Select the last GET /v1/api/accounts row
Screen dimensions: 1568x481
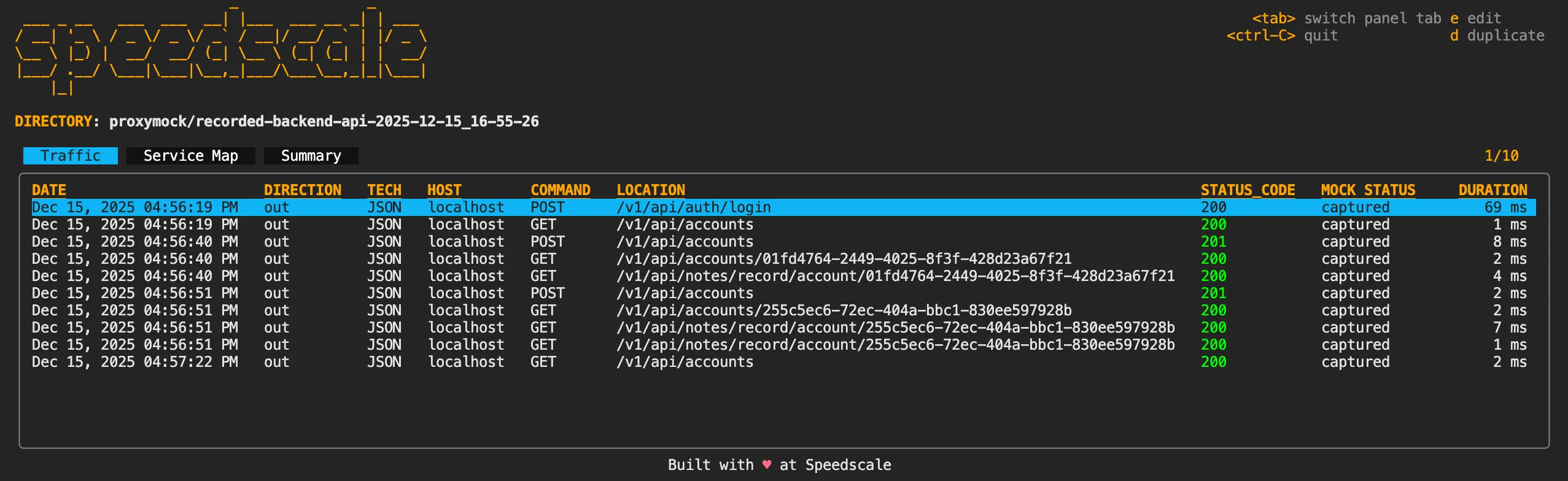coord(685,362)
